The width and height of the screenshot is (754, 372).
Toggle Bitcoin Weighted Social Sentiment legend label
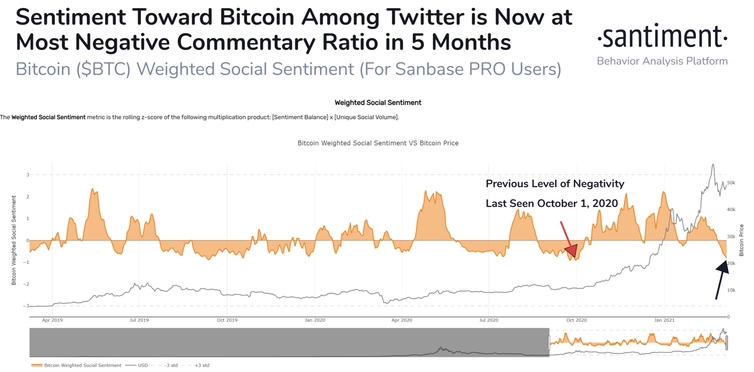[x=82, y=366]
